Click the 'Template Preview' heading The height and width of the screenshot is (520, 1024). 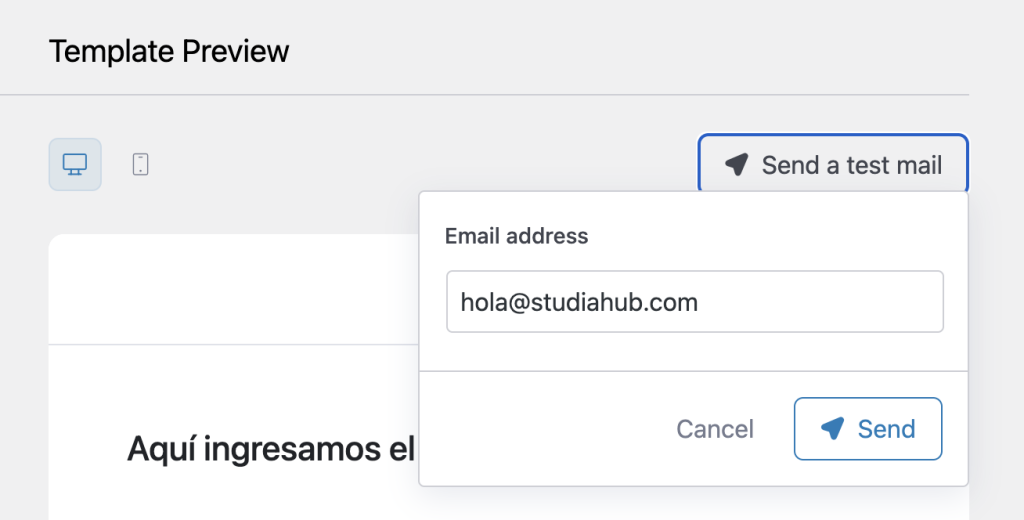(169, 51)
